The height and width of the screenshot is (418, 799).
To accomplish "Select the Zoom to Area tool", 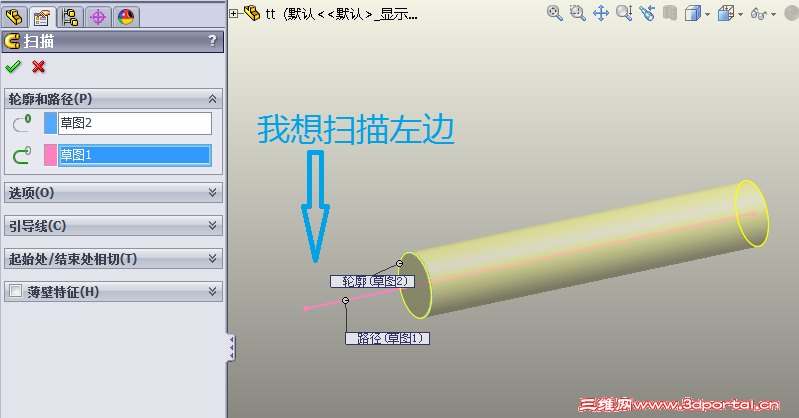I will (x=577, y=13).
